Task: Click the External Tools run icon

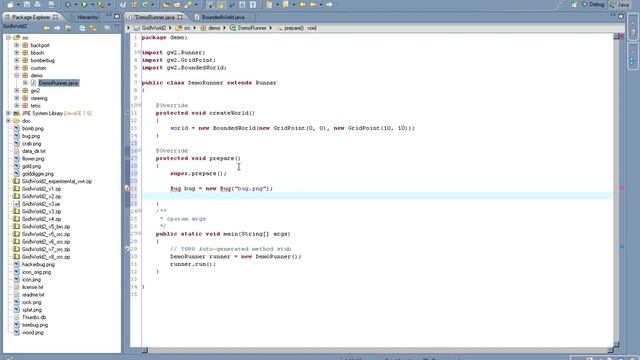Action: tap(101, 4)
